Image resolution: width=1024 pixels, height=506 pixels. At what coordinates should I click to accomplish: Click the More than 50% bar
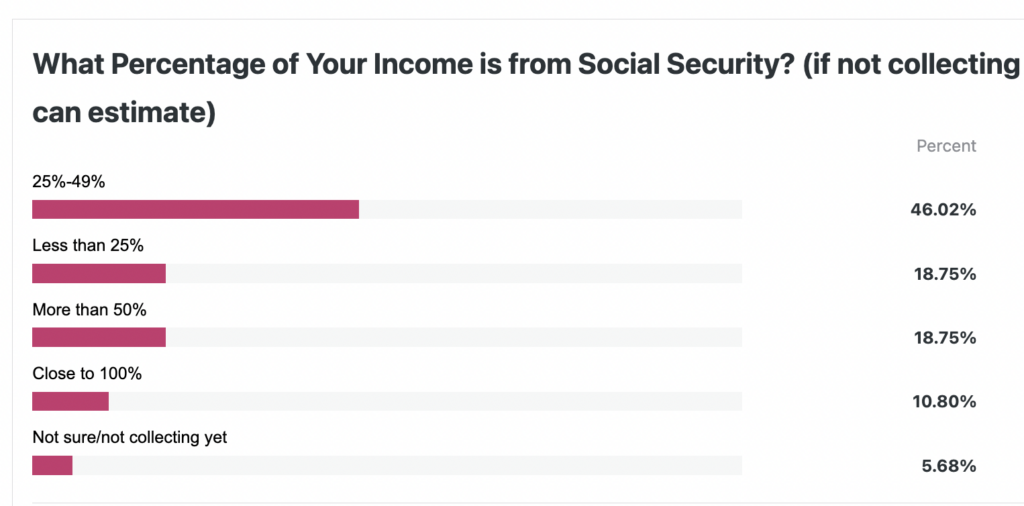(x=99, y=338)
